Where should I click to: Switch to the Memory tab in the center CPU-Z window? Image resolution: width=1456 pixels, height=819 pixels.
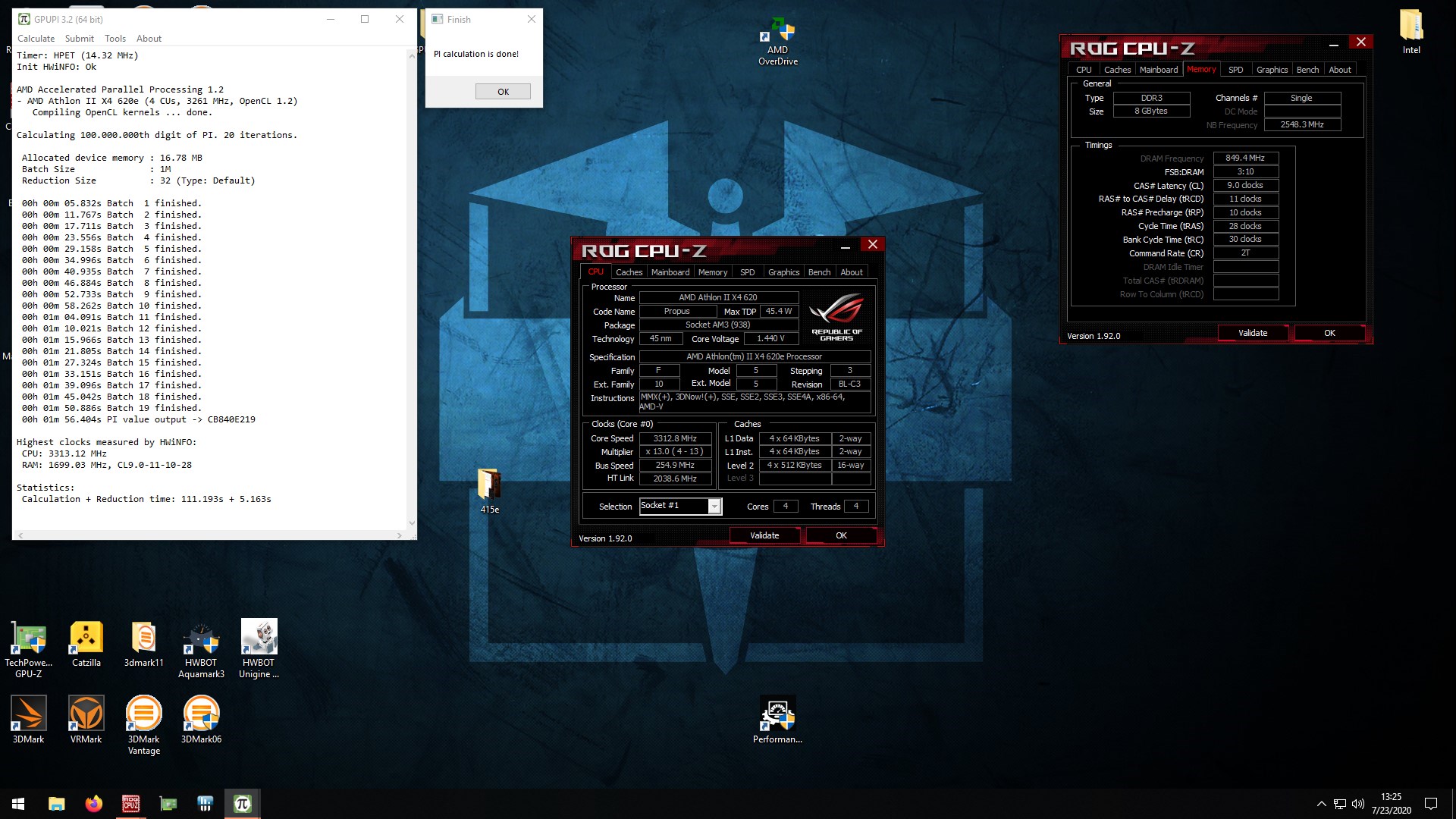tap(713, 272)
